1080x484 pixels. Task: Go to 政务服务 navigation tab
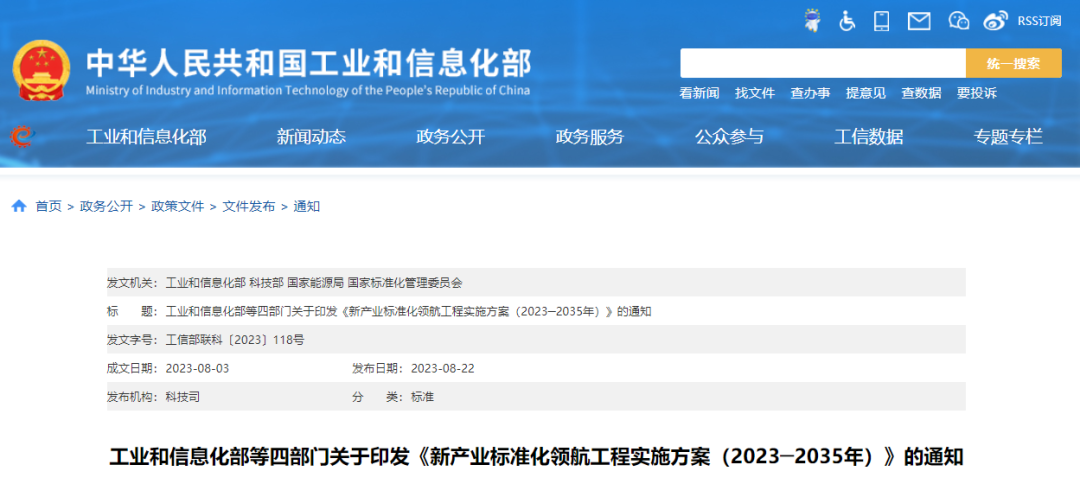pos(590,137)
